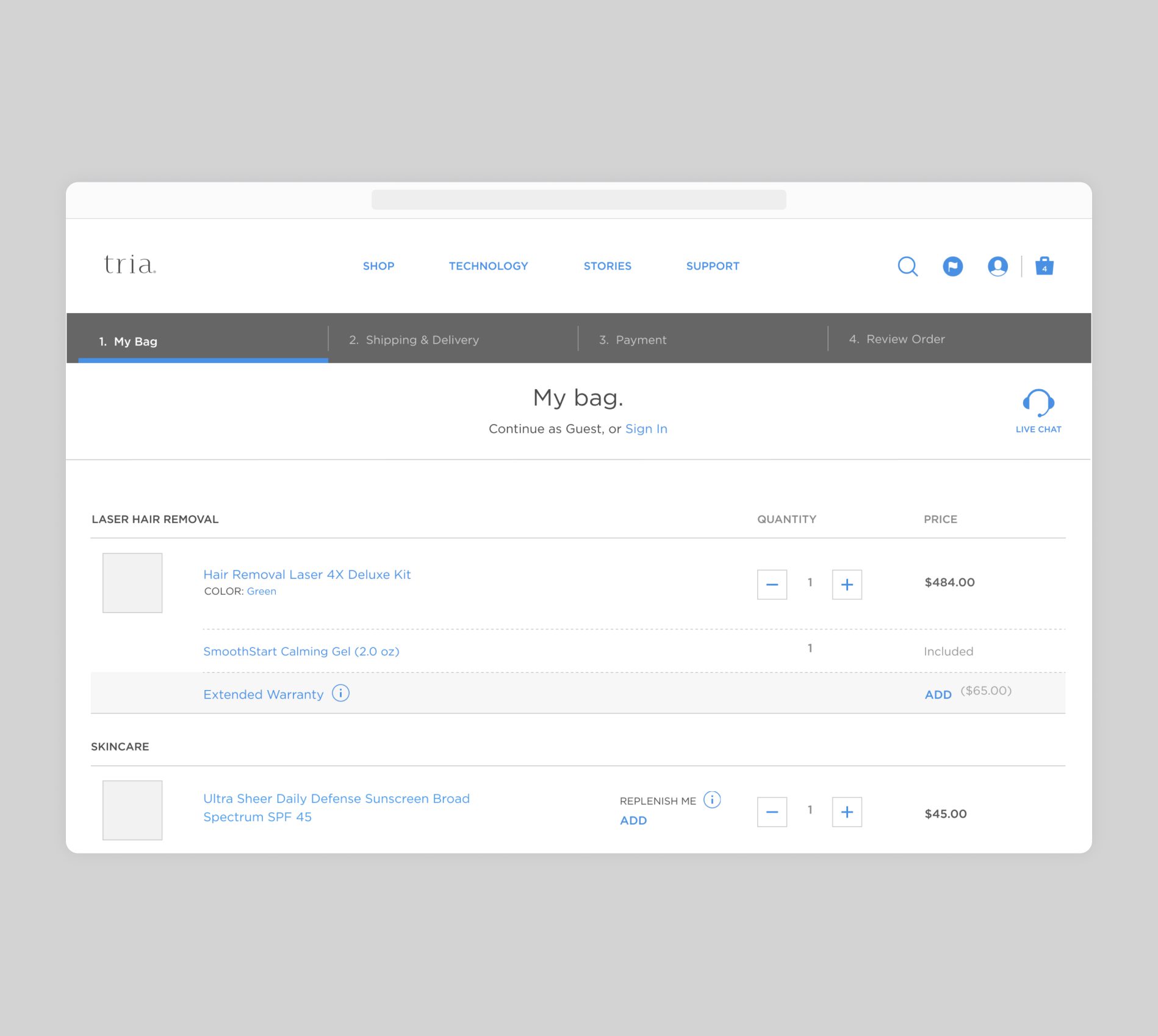Open the search magnifier icon

point(908,266)
